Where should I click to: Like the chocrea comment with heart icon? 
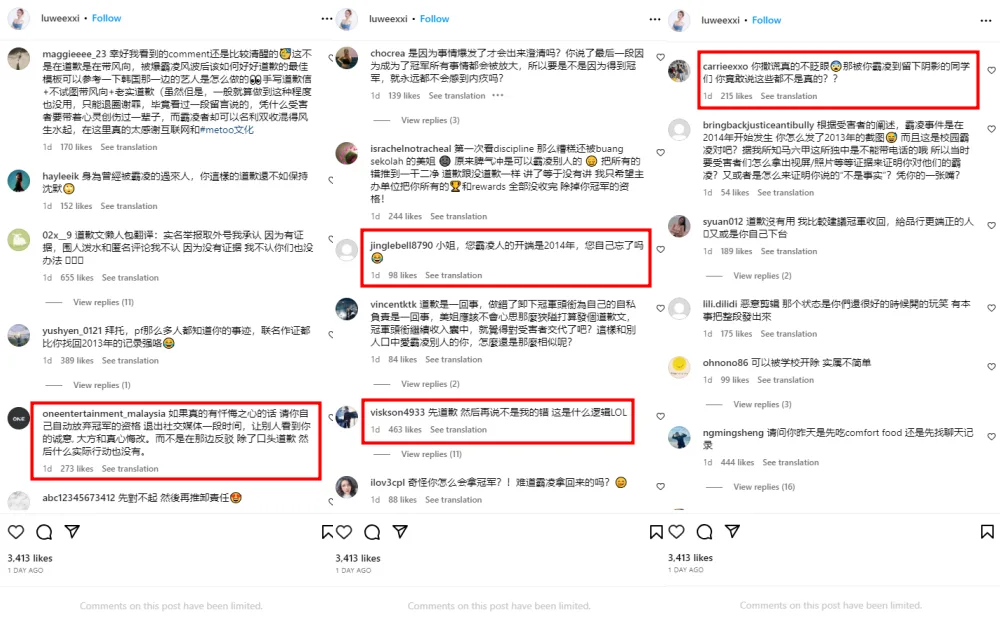tap(660, 57)
